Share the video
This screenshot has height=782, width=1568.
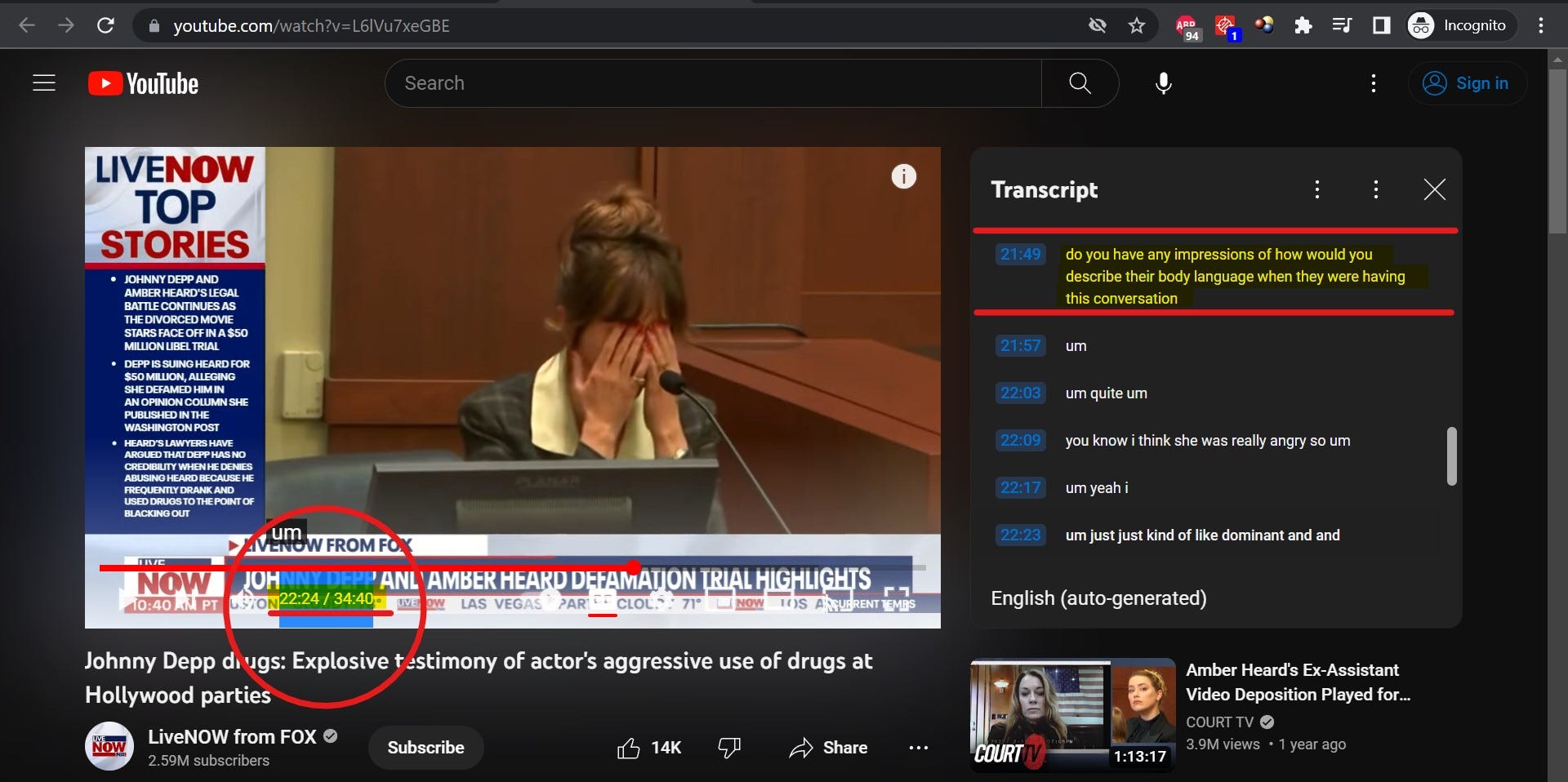pos(828,748)
